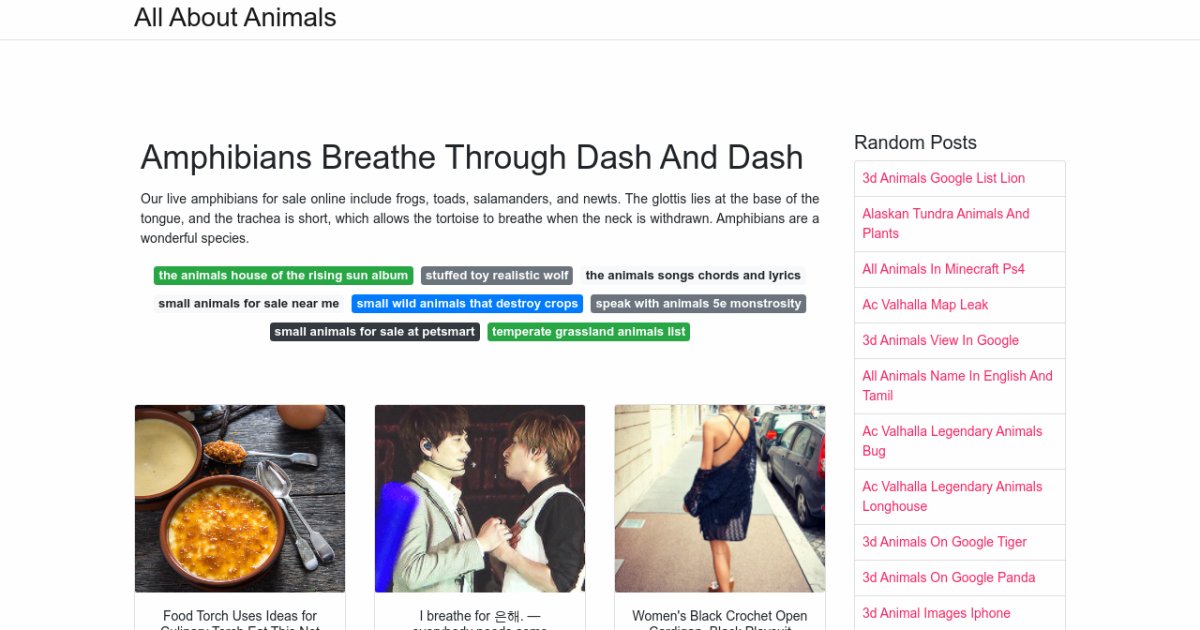Open the creme brulee food torch thumbnail
The width and height of the screenshot is (1200, 630).
click(x=240, y=498)
